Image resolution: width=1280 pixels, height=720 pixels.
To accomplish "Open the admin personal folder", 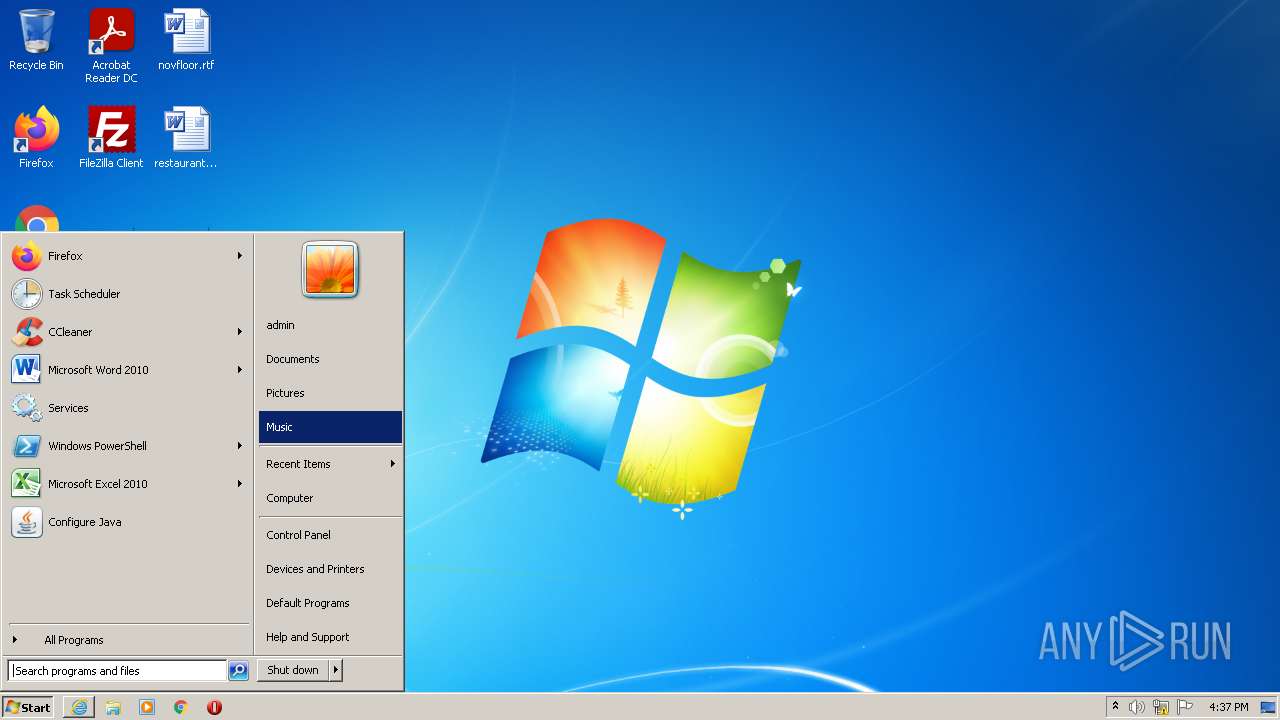I will click(x=330, y=325).
